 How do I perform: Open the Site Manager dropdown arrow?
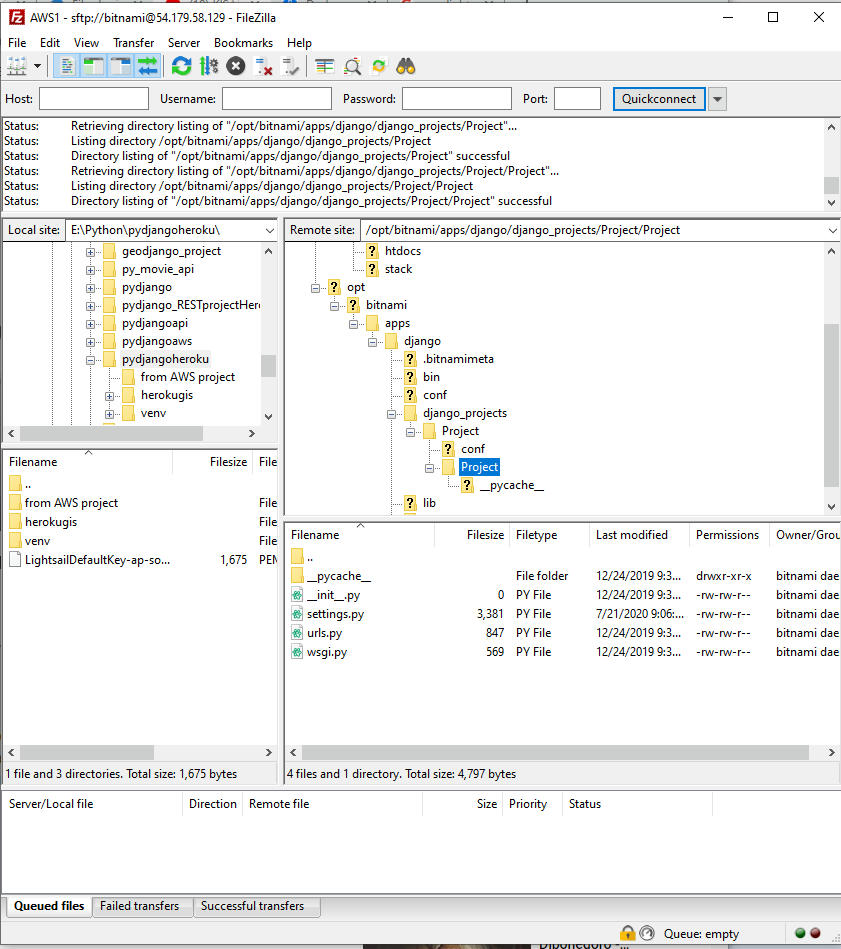(38, 66)
